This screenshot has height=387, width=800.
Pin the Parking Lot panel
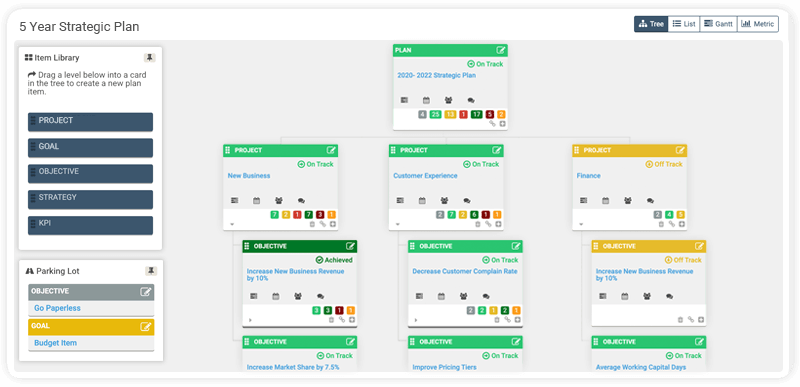coord(151,271)
